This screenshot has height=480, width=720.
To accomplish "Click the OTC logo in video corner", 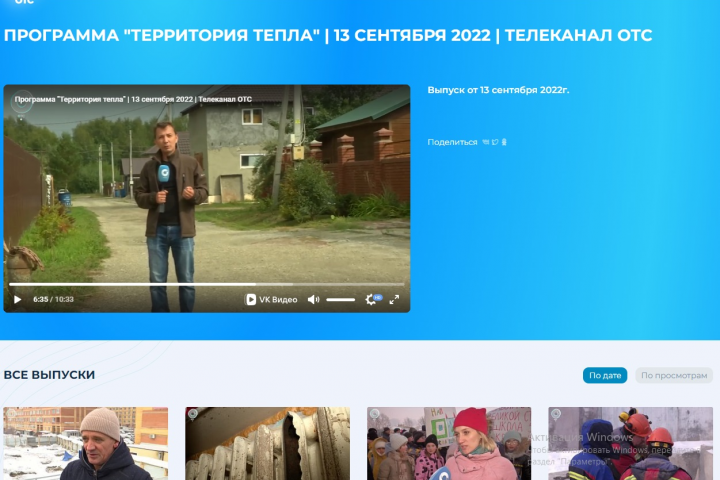I will (x=22, y=103).
